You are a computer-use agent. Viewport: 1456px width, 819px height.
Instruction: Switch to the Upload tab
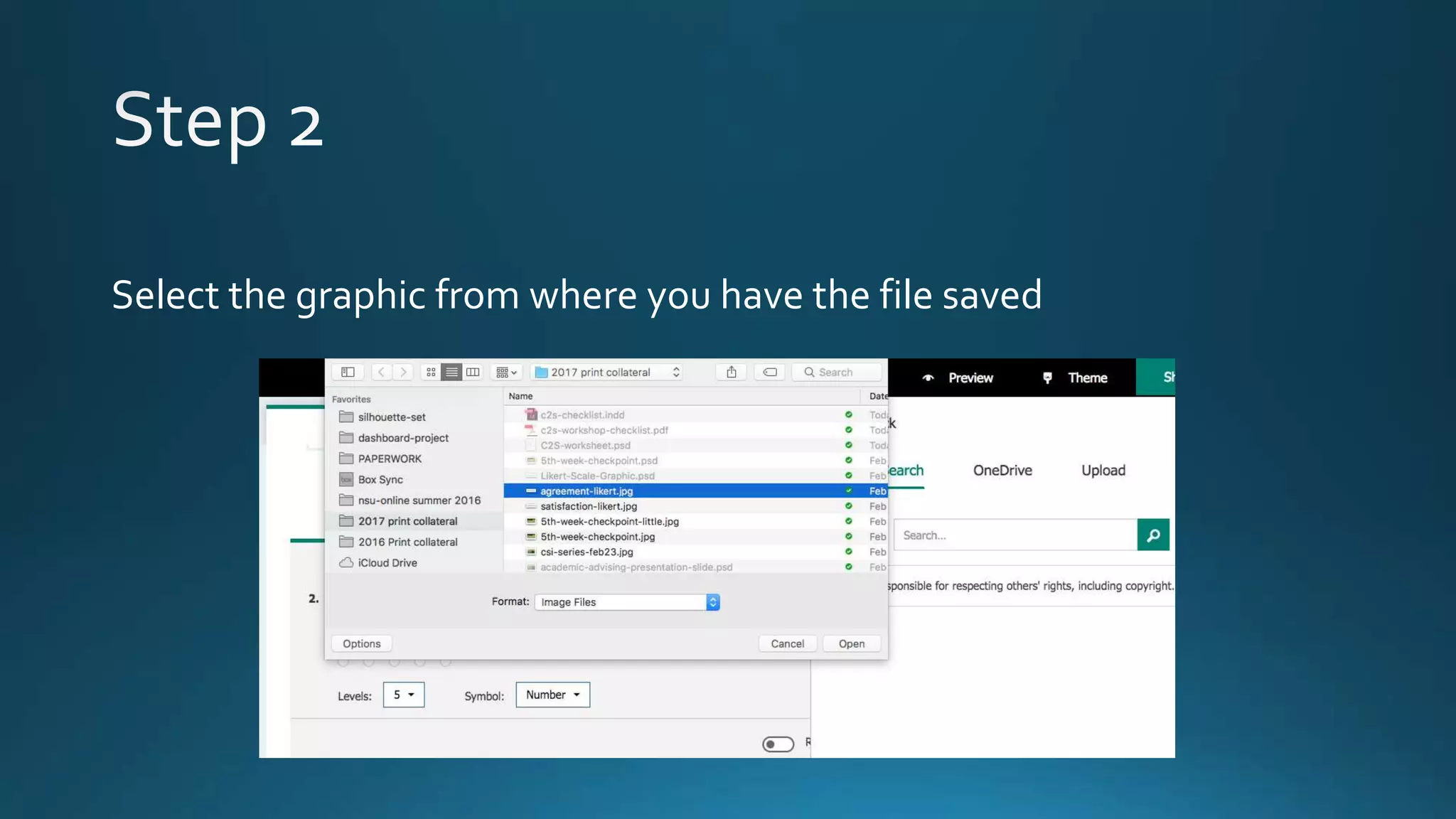pyautogui.click(x=1103, y=470)
